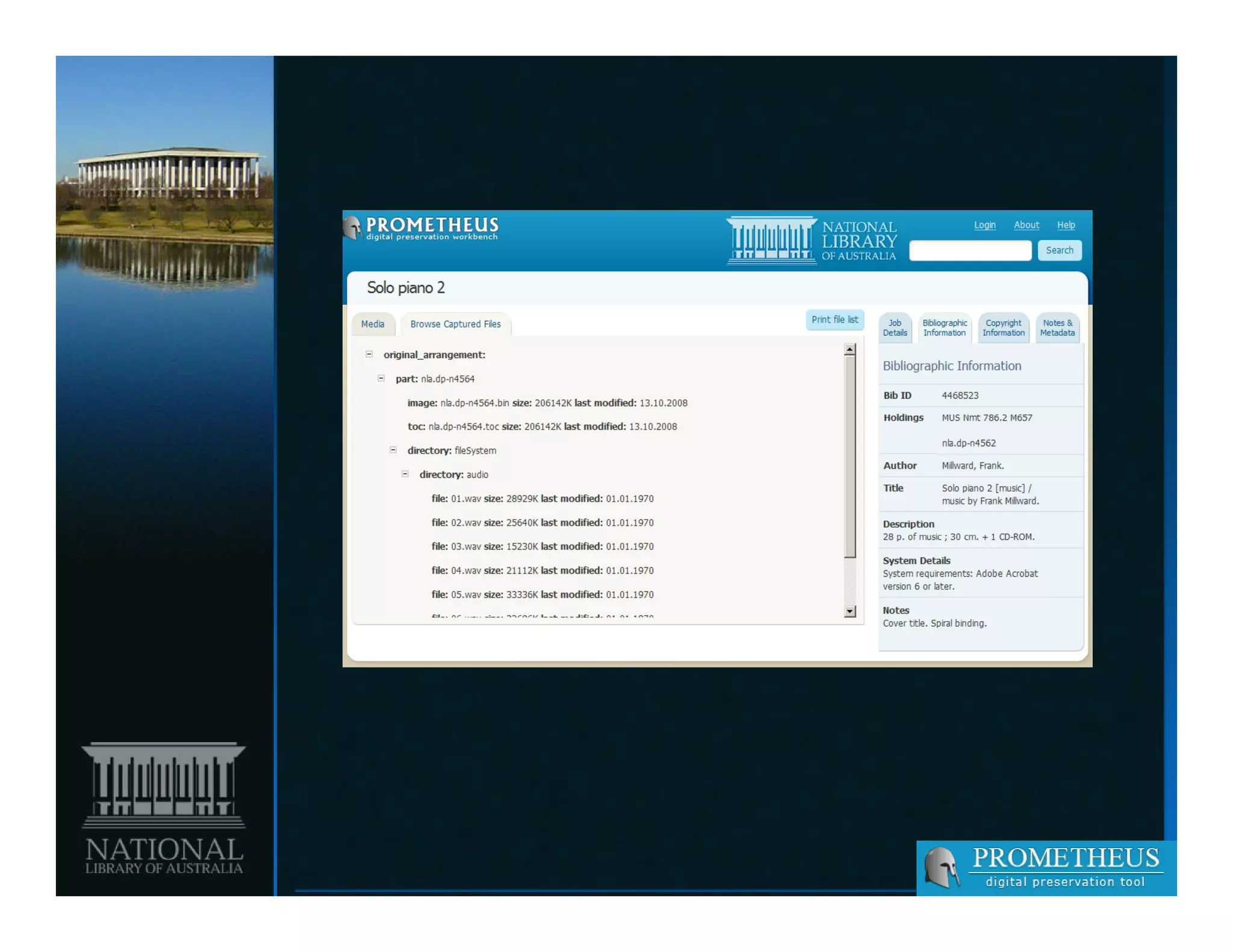The width and height of the screenshot is (1233, 952).
Task: Click the Prometheus helmet logo icon
Action: click(353, 228)
